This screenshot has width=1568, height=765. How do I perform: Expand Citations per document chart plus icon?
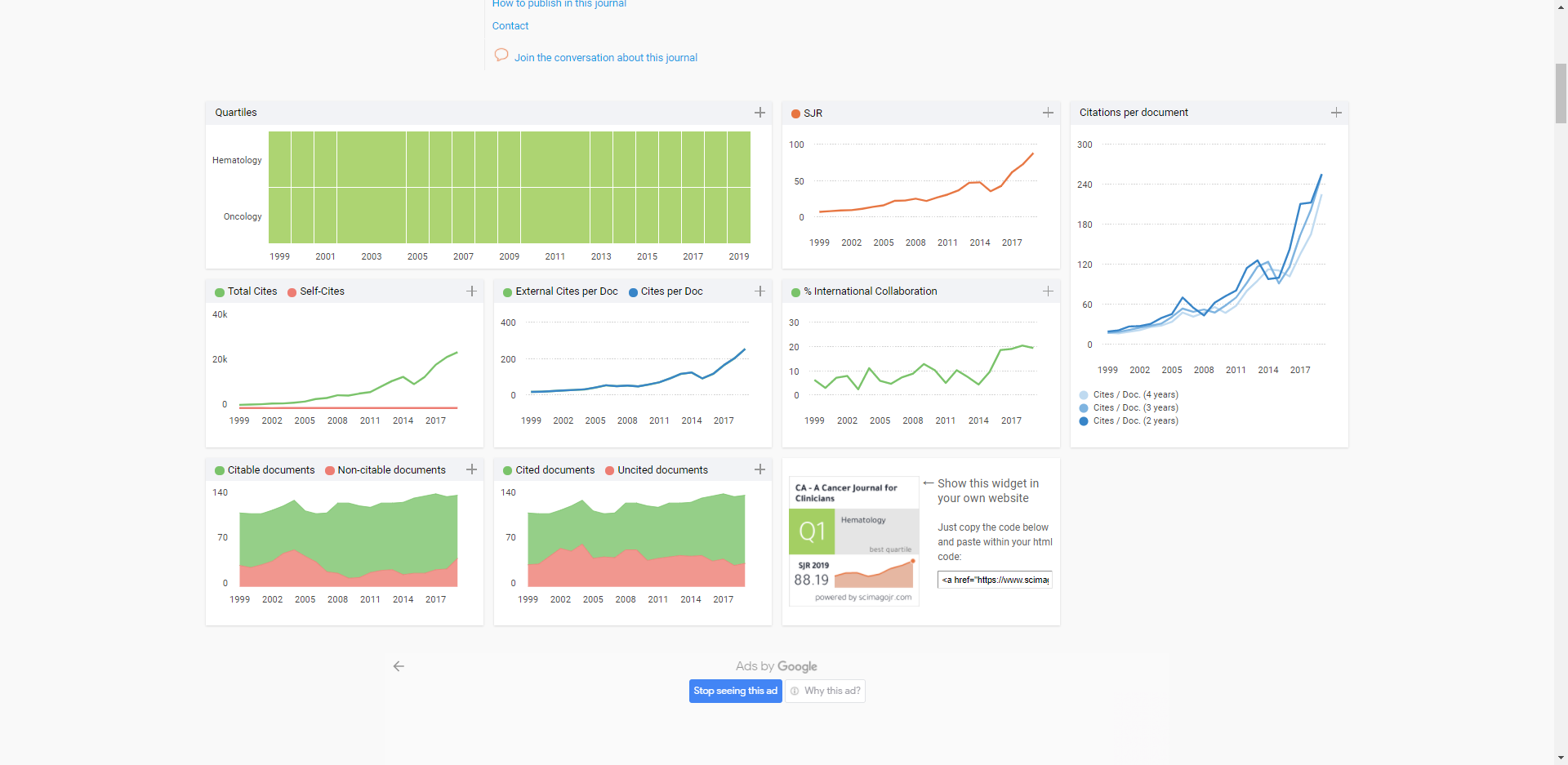1336,113
